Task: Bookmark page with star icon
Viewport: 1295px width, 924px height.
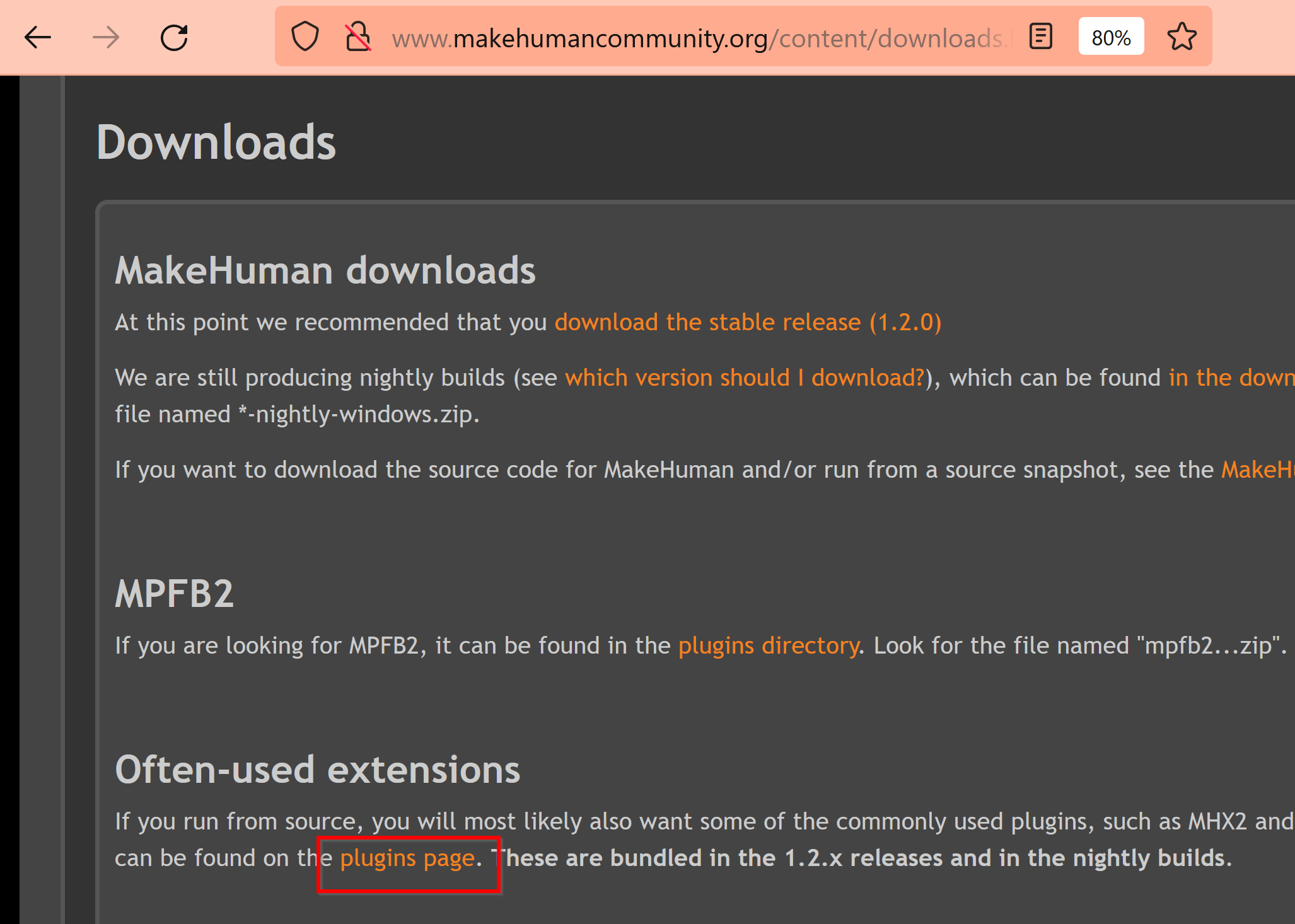Action: click(1182, 37)
